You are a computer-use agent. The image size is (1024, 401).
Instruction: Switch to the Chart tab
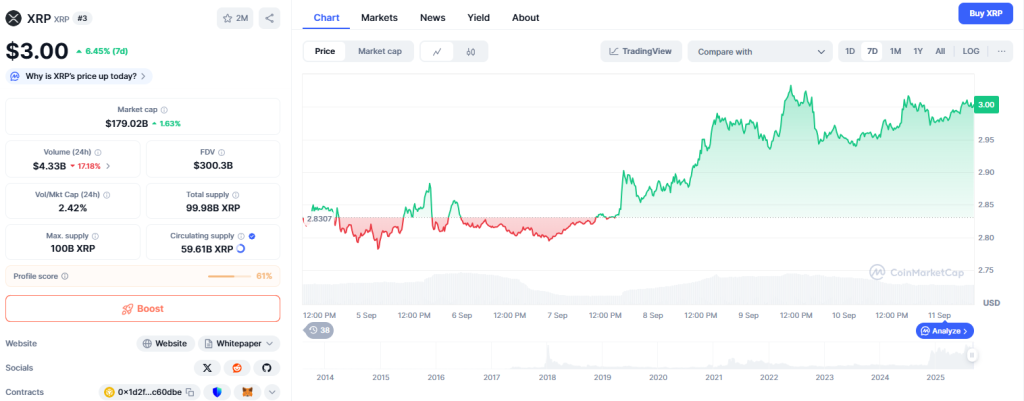(327, 18)
